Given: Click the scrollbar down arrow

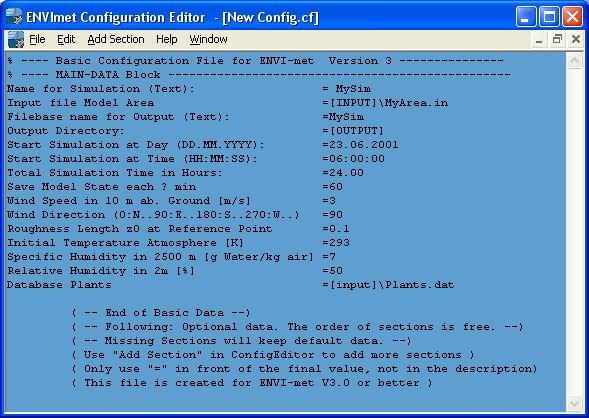Looking at the screenshot, I should coord(574,404).
